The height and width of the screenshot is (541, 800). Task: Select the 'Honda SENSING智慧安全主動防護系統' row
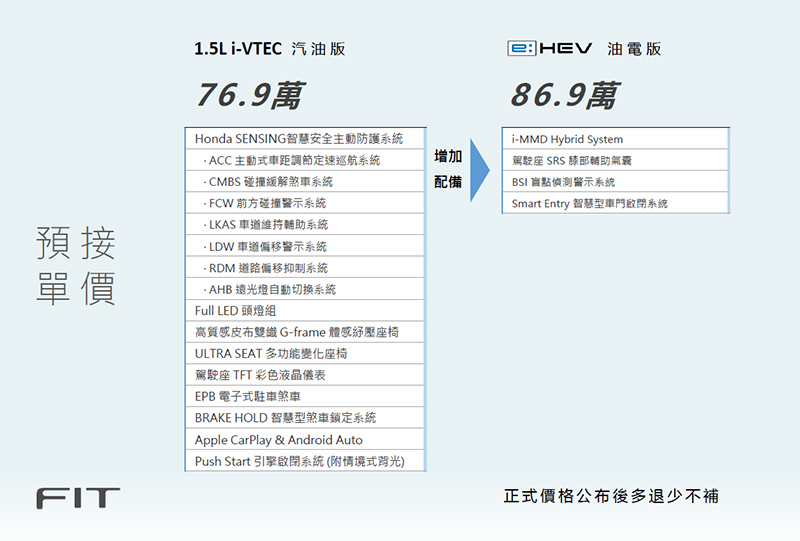pos(305,138)
